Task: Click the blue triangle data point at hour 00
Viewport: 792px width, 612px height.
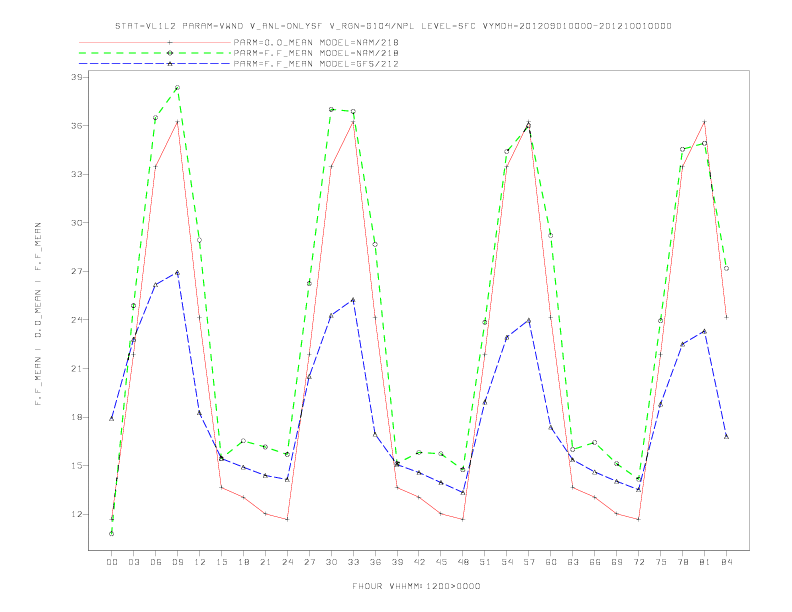Action: [x=112, y=419]
